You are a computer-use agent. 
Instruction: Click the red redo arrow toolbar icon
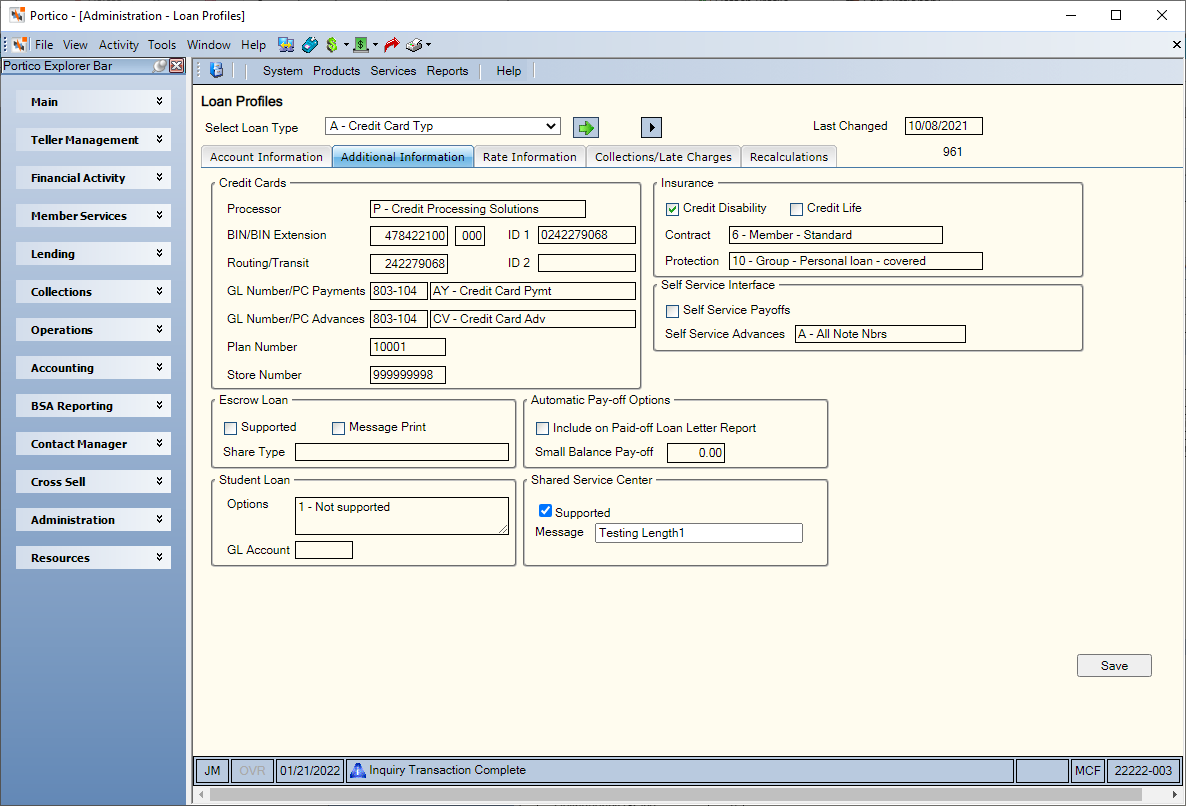point(391,45)
